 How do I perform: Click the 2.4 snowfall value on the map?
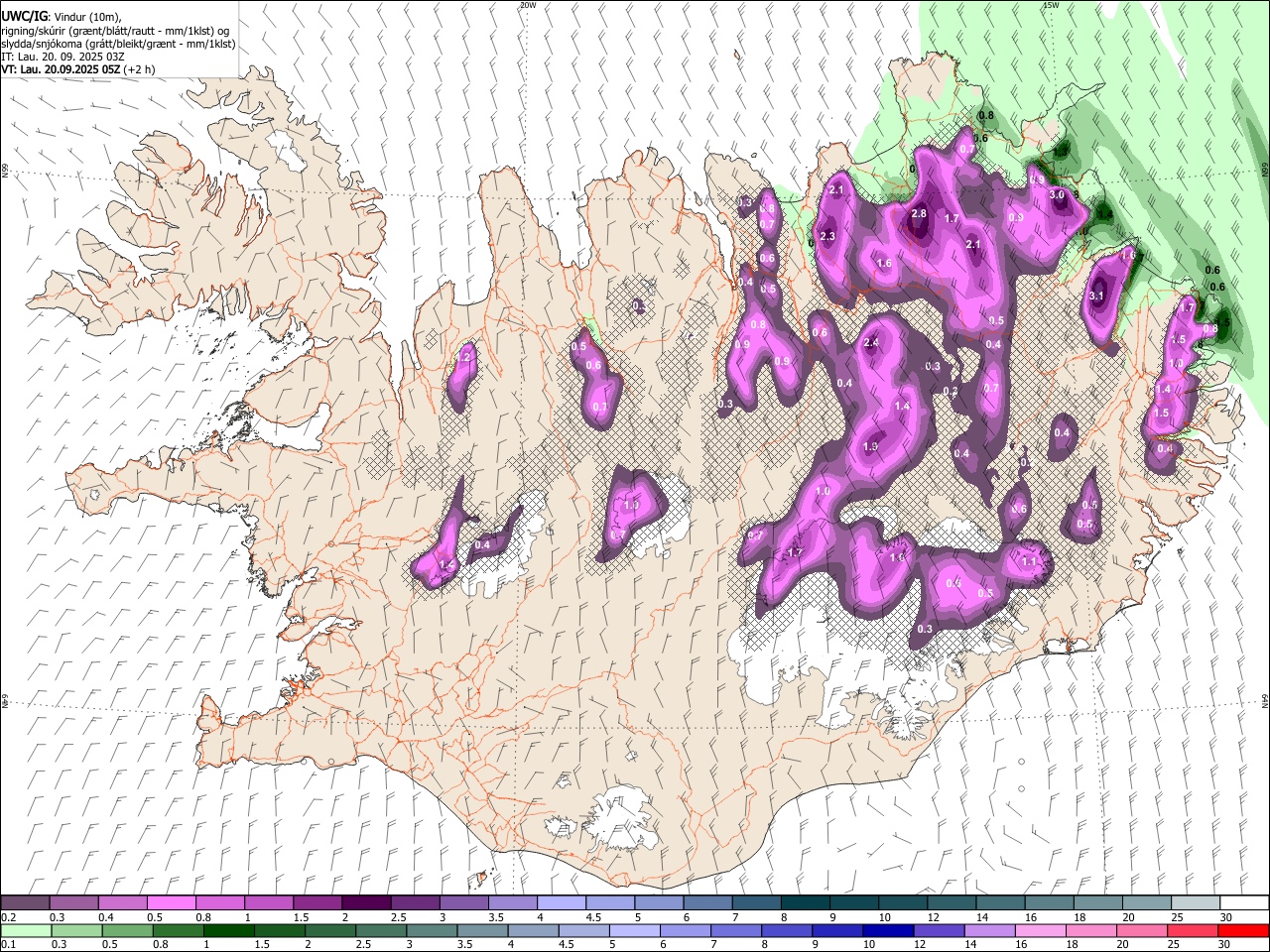pyautogui.click(x=872, y=342)
